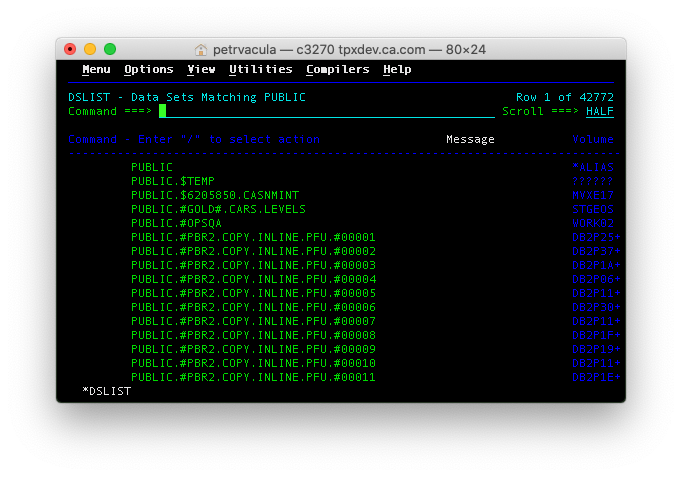Select data set ending with #00009
The width and height of the screenshot is (682, 477).
[x=254, y=349]
